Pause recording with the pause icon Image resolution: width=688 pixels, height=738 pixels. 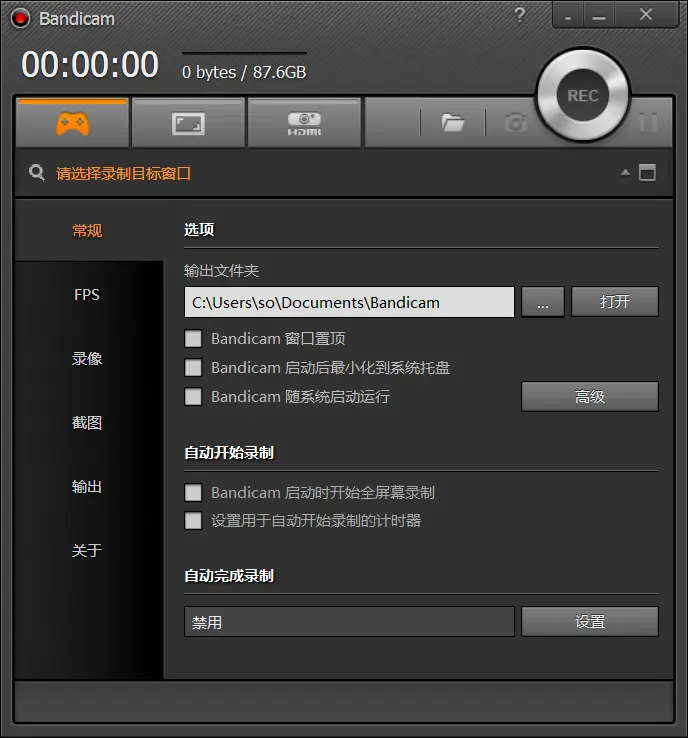648,122
